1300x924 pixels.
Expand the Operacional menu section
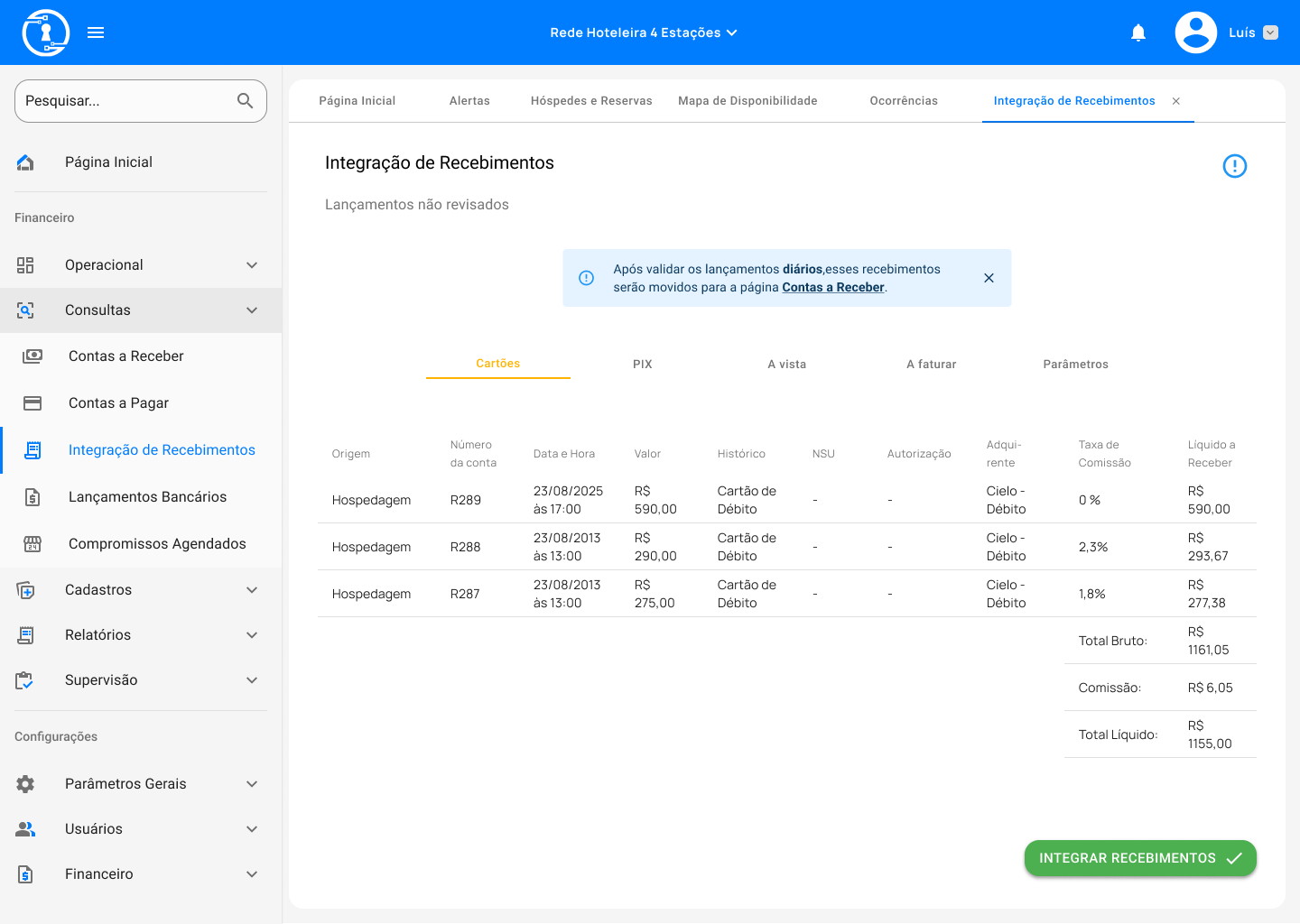pos(252,265)
